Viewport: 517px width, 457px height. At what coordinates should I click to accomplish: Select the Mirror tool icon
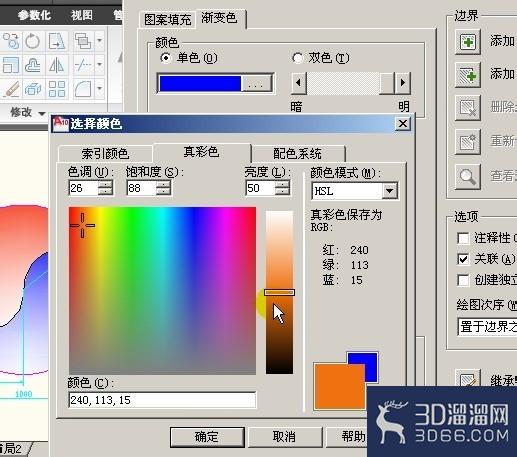tap(57, 65)
